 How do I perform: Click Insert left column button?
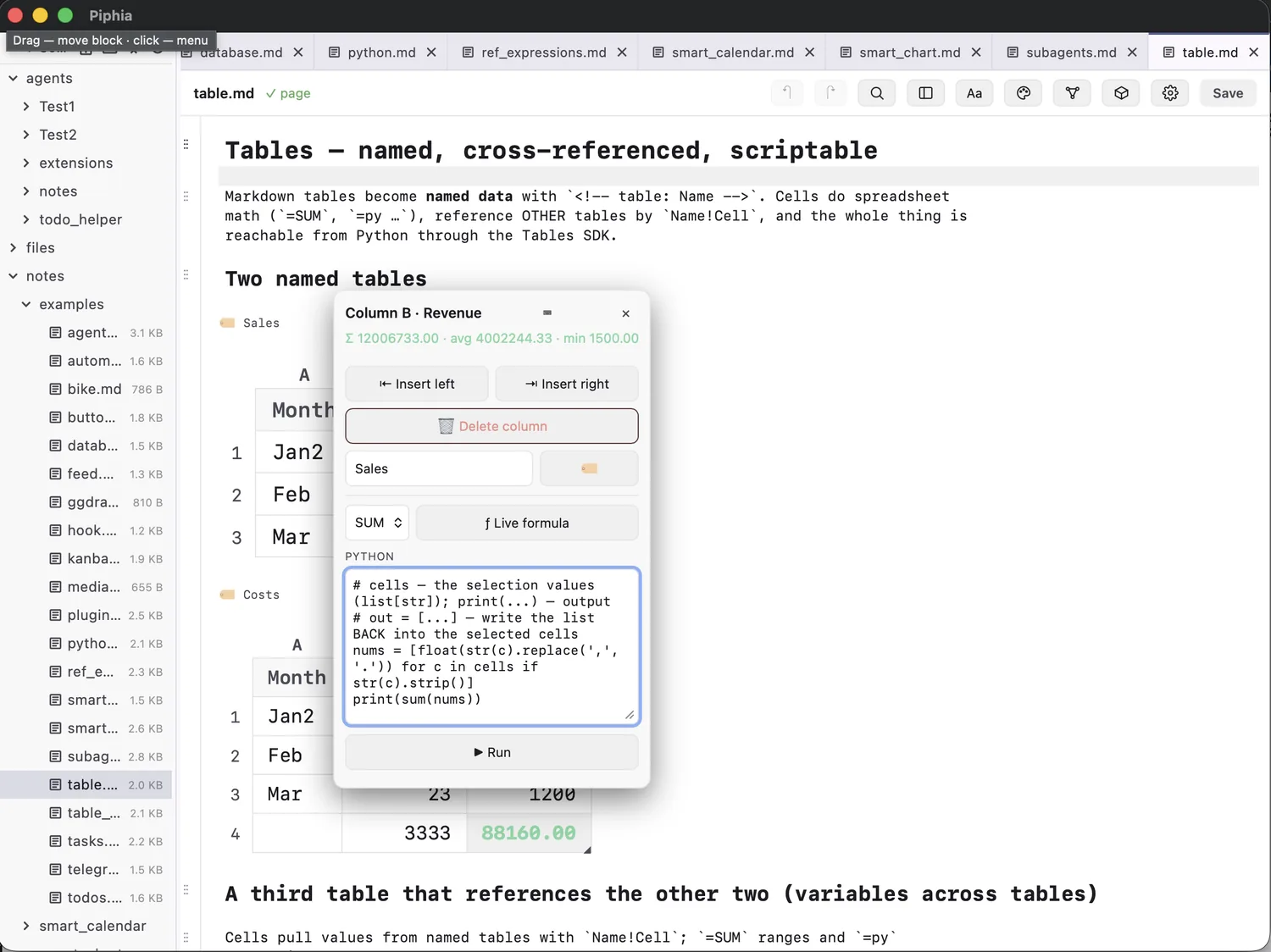[x=417, y=384]
